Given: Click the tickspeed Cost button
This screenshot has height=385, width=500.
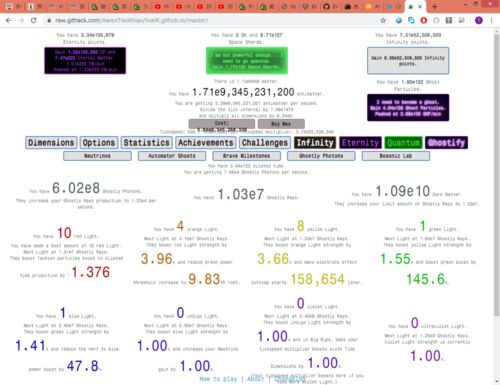Looking at the screenshot, I should [222, 124].
